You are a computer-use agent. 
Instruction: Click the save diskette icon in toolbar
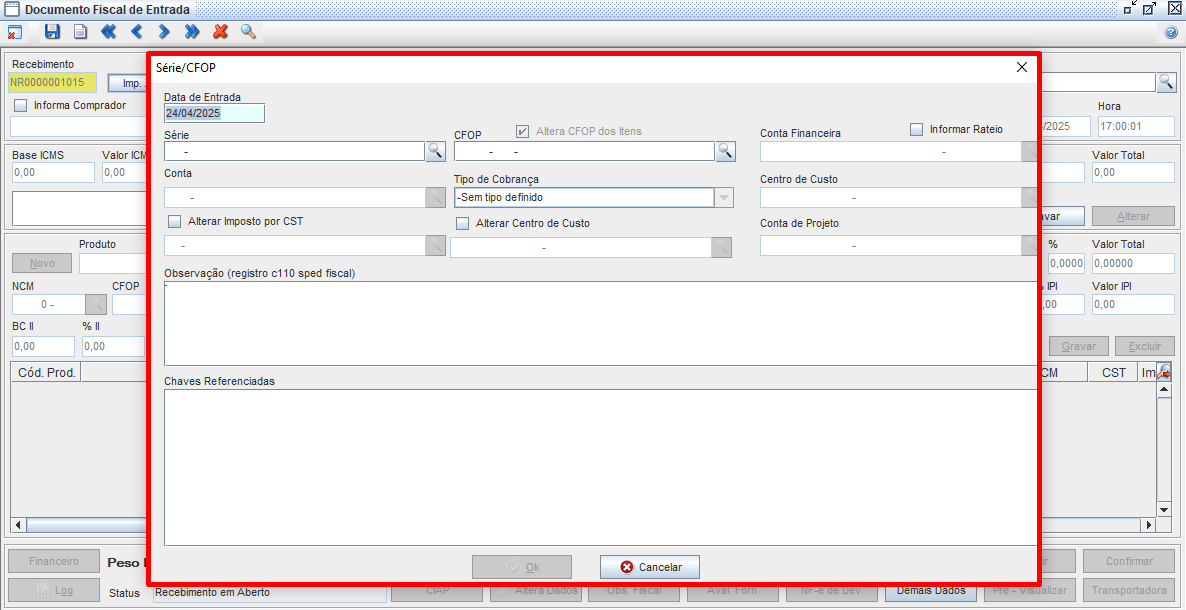52,32
